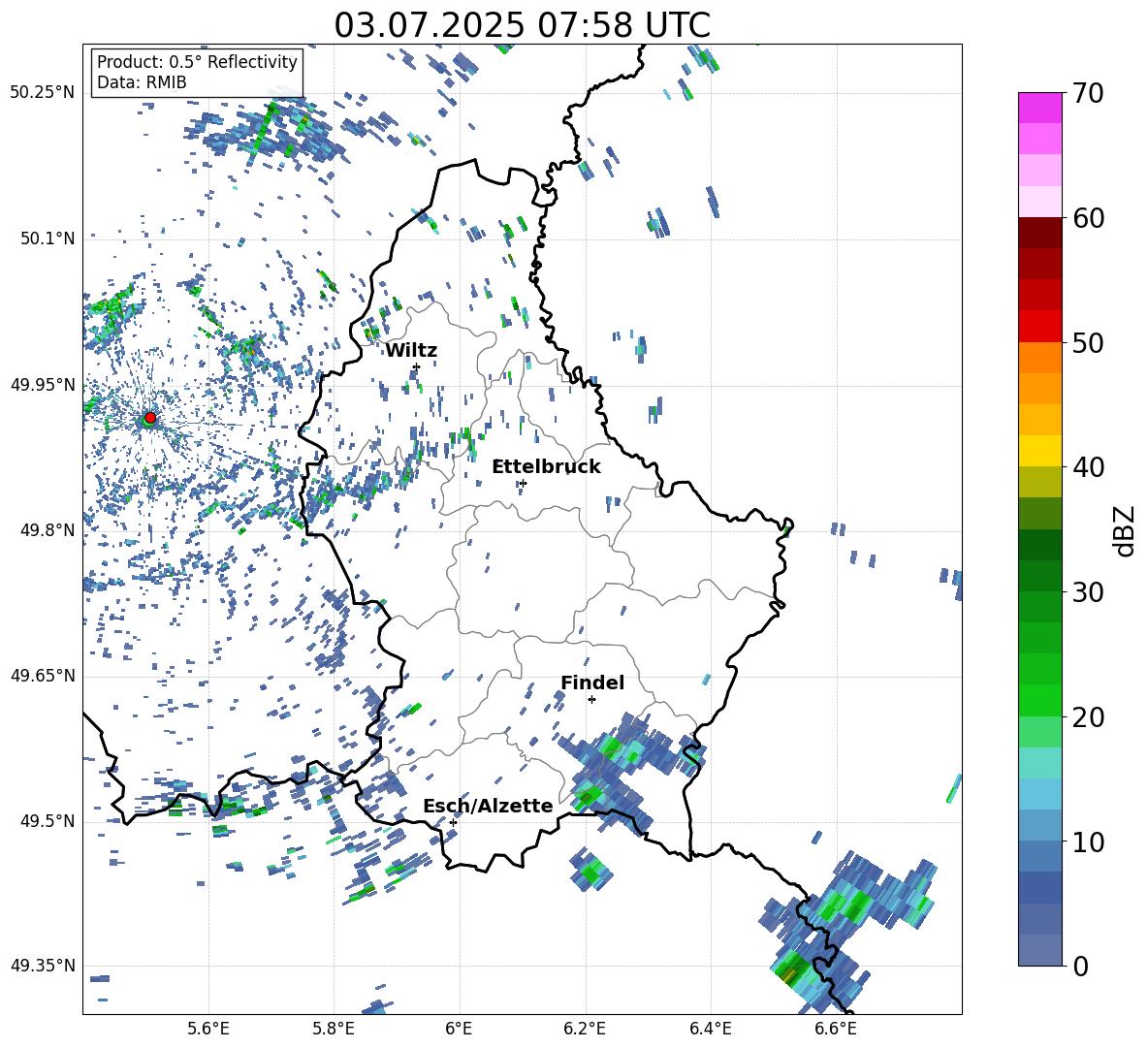Pick the light blue colorbar swatch above 10
Image resolution: width=1148 pixels, height=1048 pixels.
(x=1039, y=825)
